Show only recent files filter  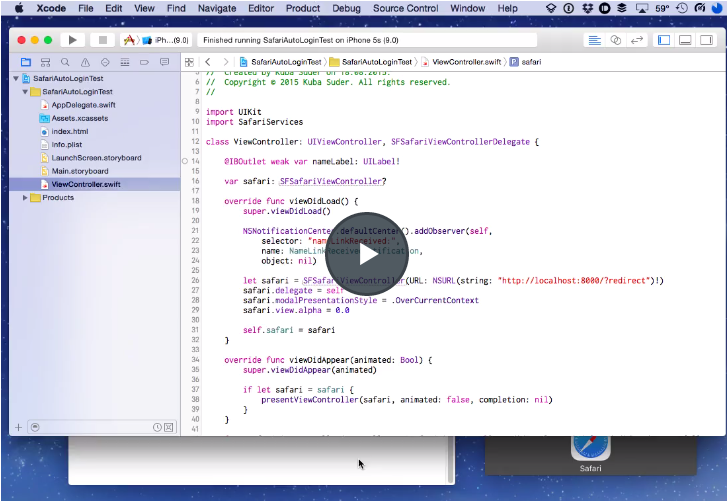point(157,427)
